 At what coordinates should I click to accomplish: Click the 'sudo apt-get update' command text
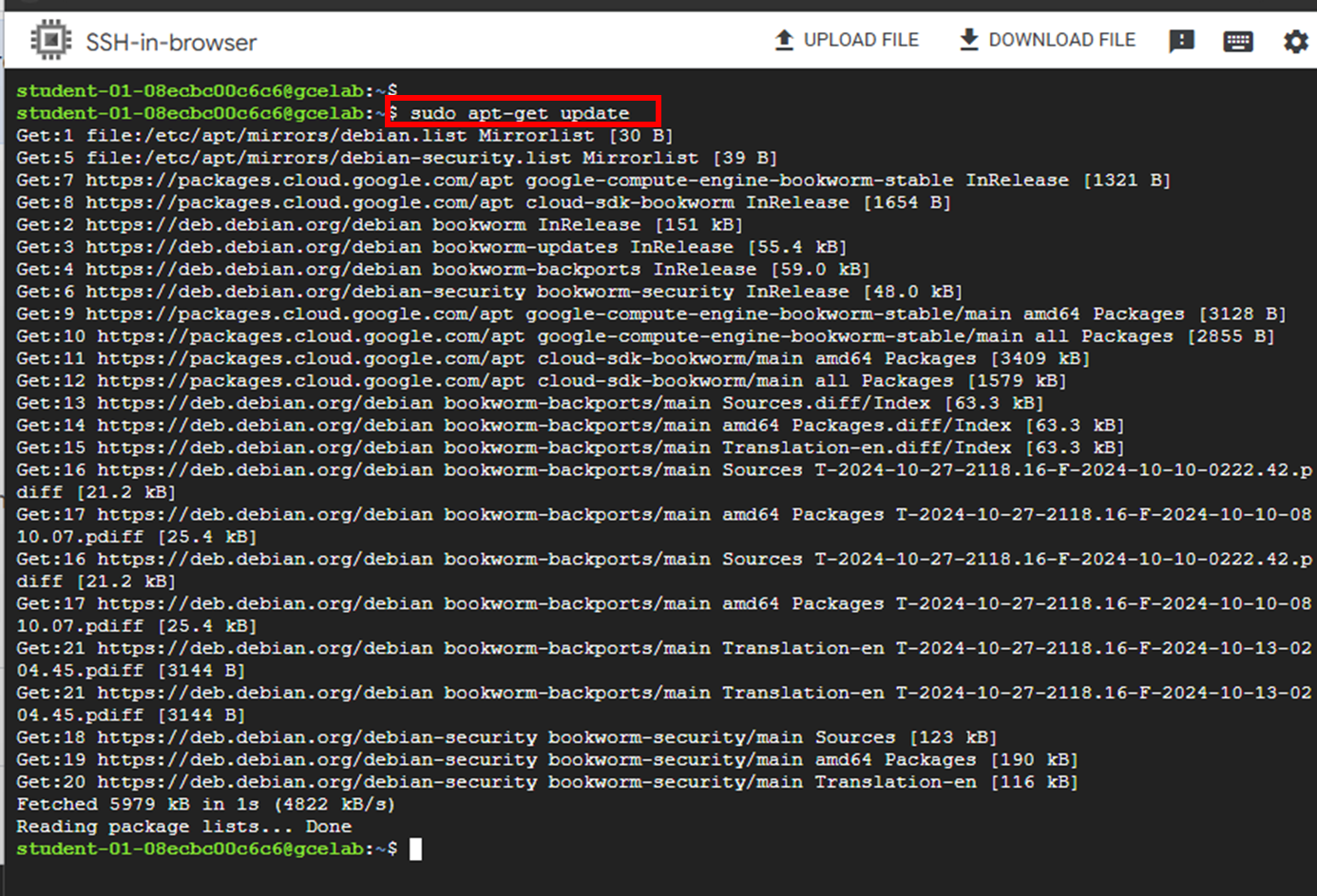pyautogui.click(x=520, y=113)
